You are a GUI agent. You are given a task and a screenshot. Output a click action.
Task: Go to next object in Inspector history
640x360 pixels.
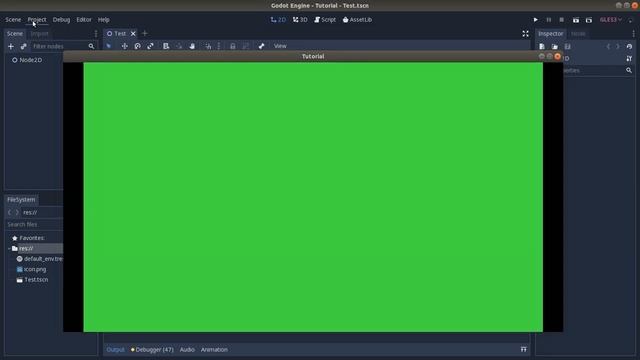tap(618, 47)
